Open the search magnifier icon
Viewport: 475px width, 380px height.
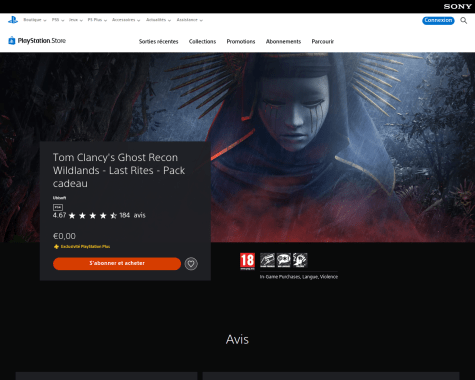pos(463,21)
